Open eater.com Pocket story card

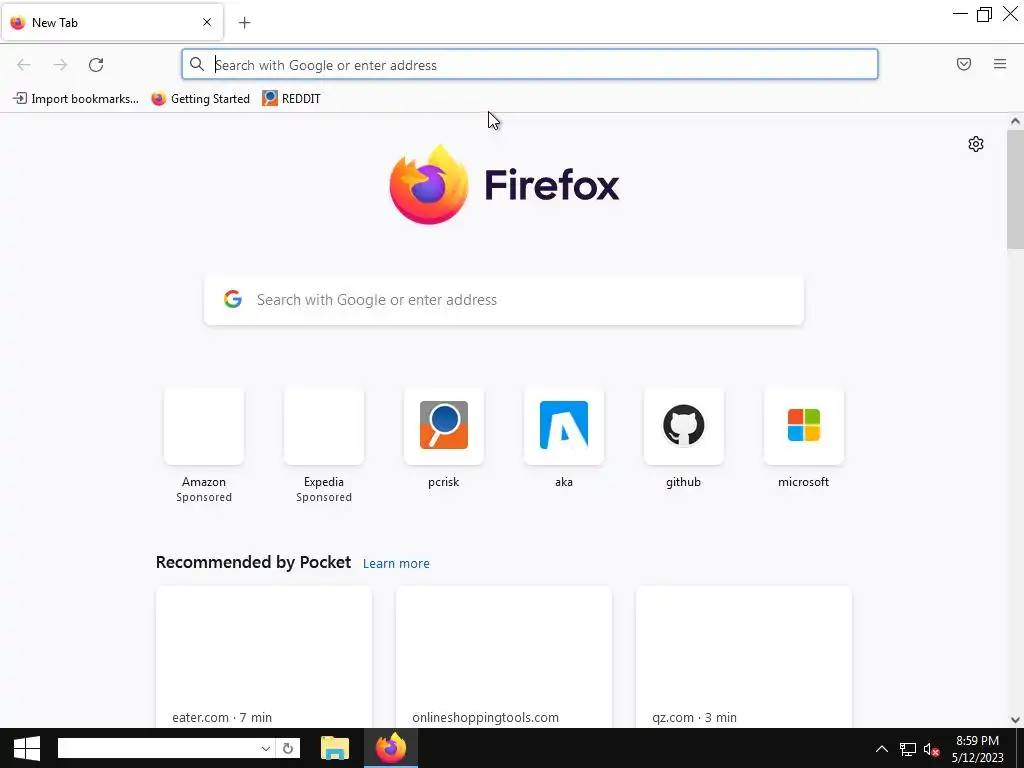click(x=264, y=657)
